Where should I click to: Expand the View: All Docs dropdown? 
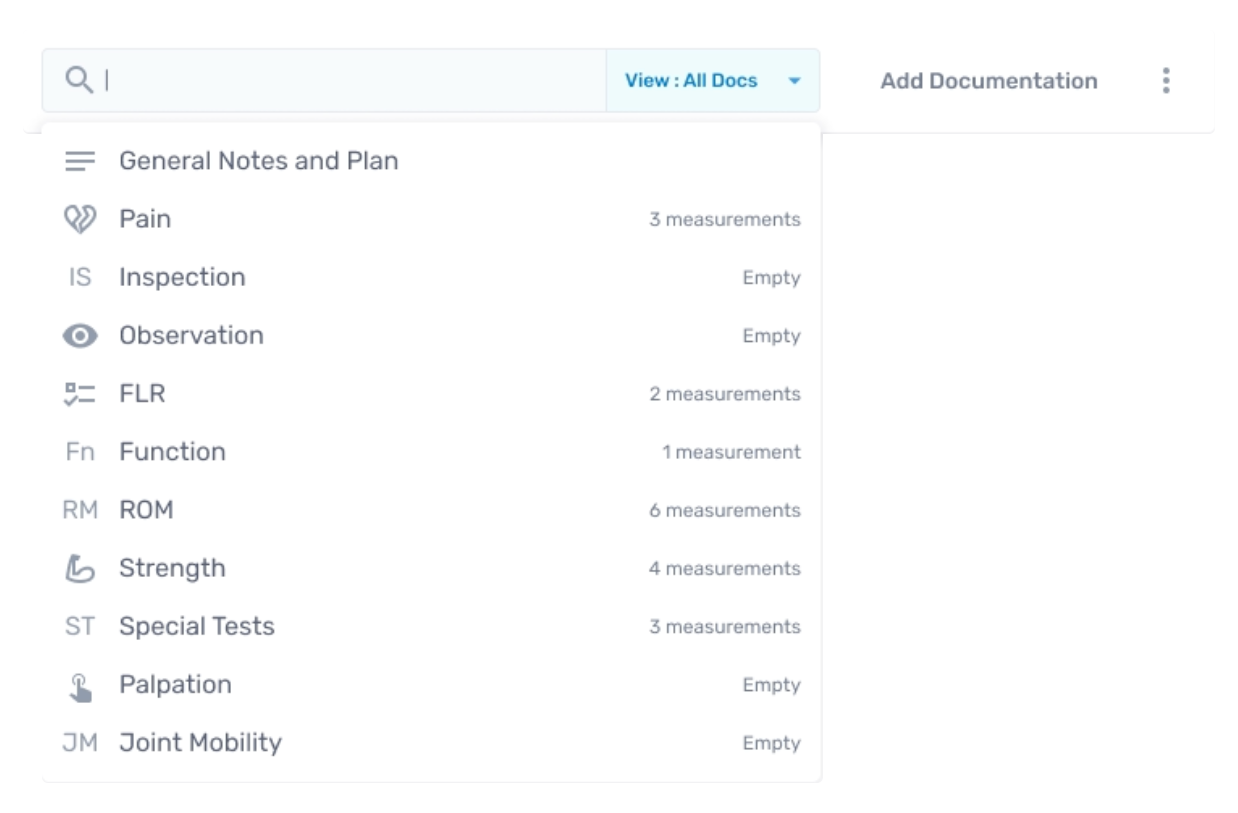(713, 80)
